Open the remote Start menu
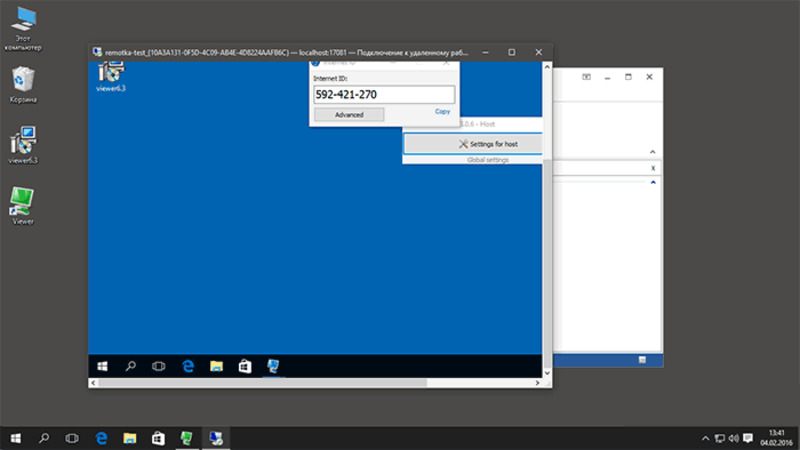Image resolution: width=800 pixels, height=450 pixels. 103,366
